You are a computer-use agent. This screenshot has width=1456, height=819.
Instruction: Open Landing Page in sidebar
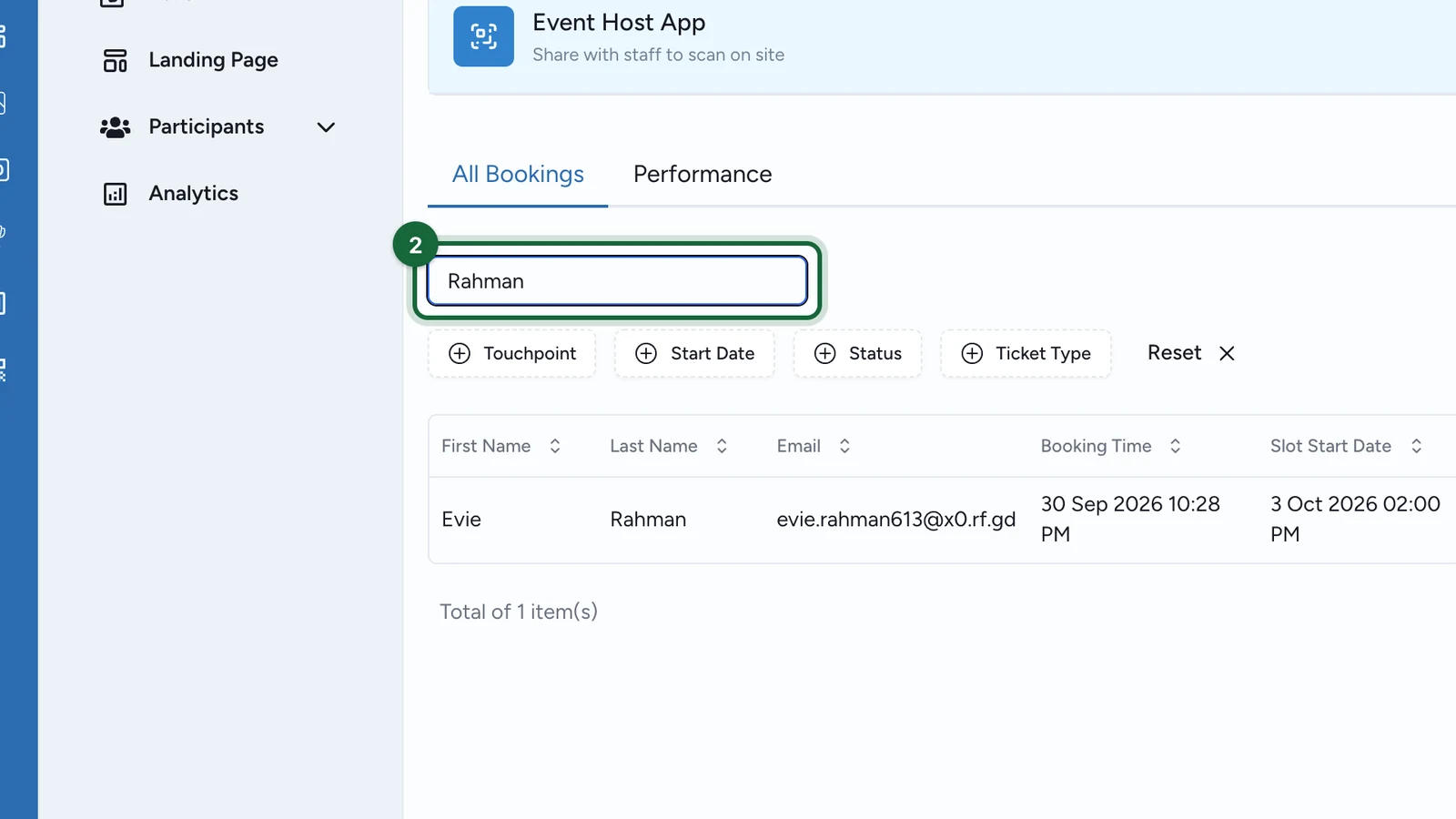213,60
